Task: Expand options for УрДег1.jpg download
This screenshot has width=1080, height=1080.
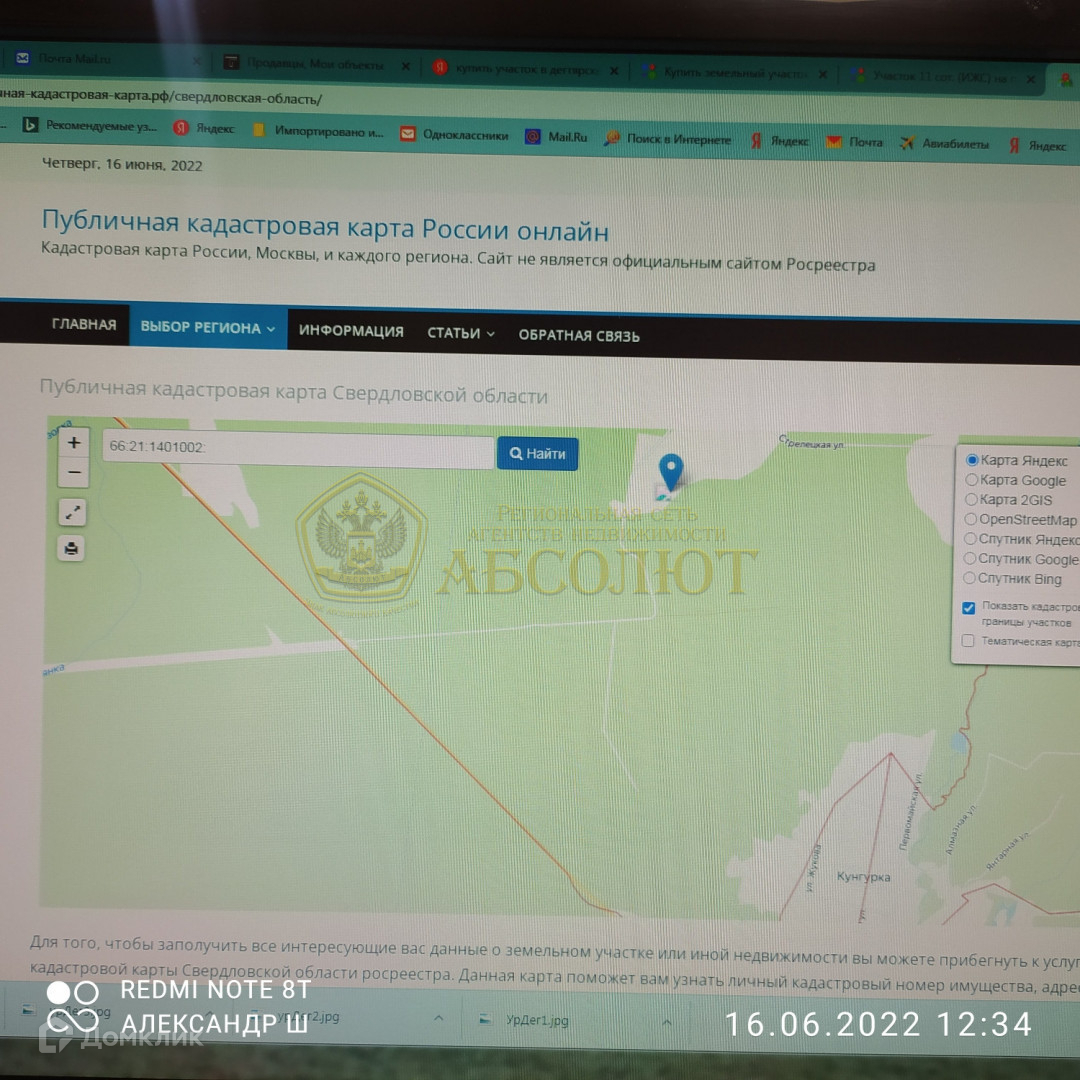Action: (x=666, y=1023)
